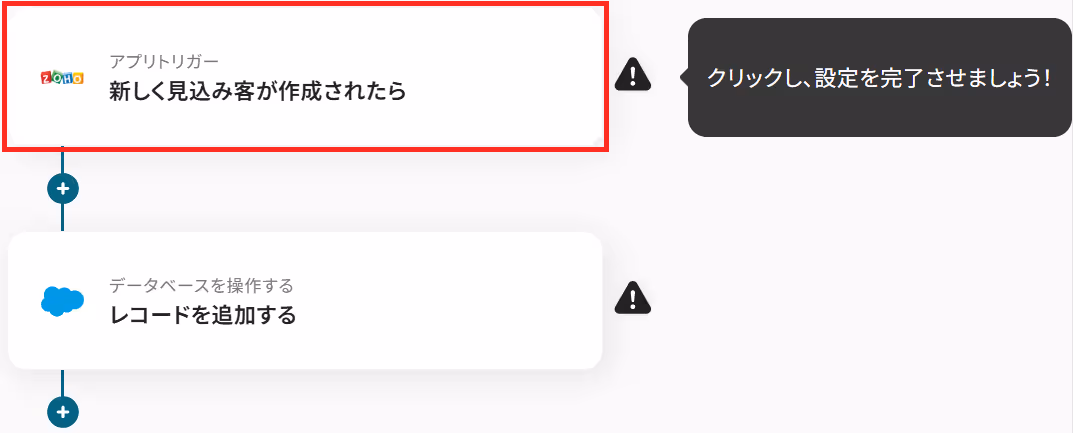Click empty canvas right of Salesforce warning
This screenshot has height=433, width=1073.
(855, 297)
